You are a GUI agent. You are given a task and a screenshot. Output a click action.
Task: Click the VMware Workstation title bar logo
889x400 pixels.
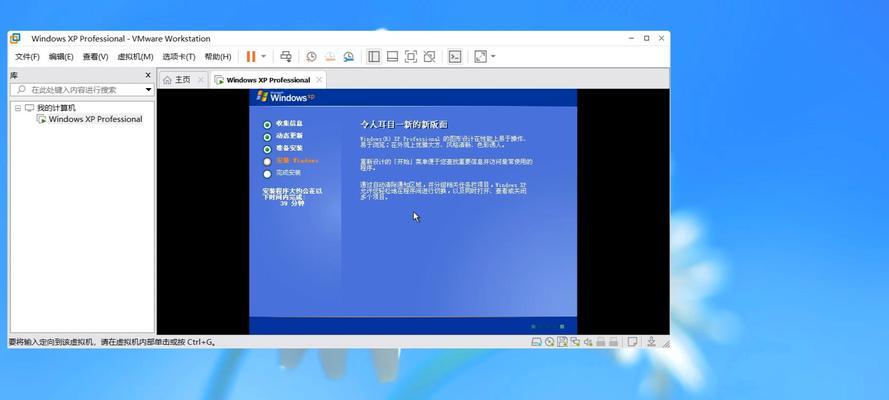pos(15,39)
